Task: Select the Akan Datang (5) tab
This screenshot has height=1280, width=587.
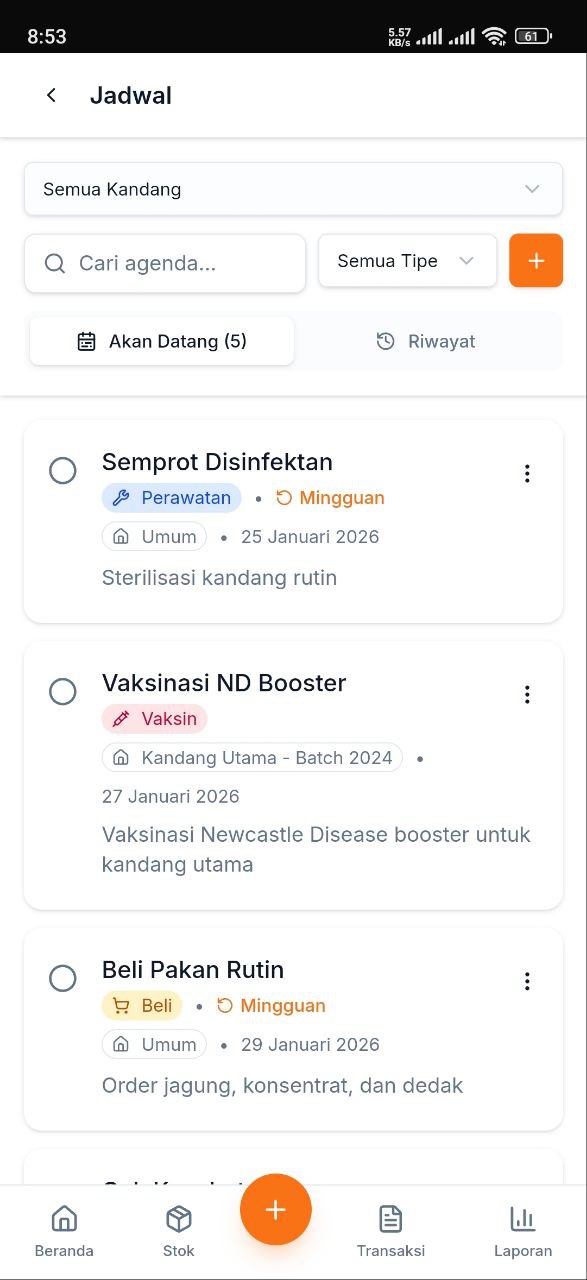Action: (x=161, y=341)
